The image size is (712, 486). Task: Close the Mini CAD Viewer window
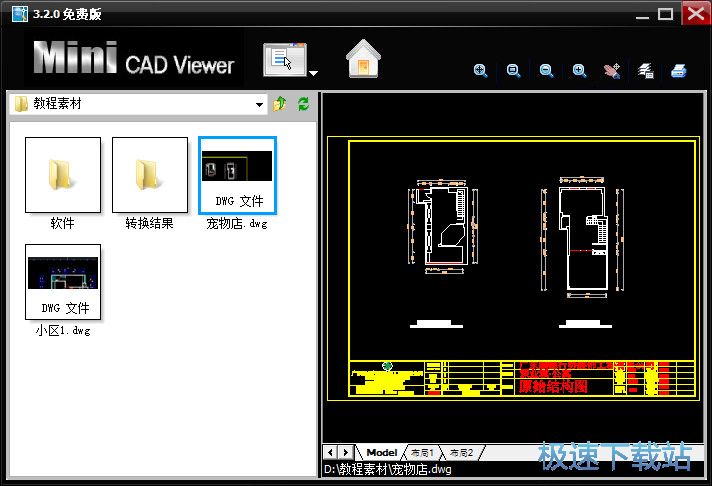point(695,13)
